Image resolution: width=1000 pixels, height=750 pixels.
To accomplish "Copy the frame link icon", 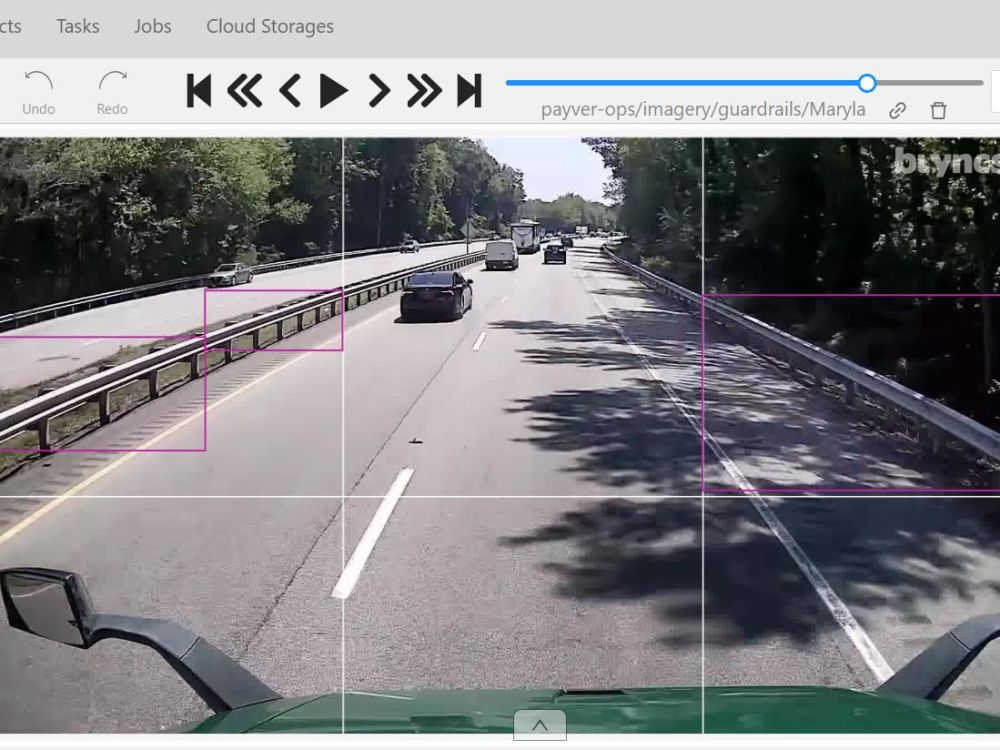I will point(897,110).
